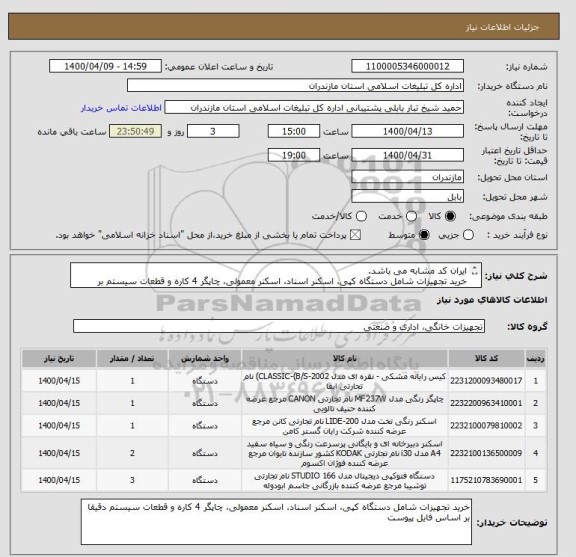Click the CANON MF237W printer item name
The image size is (576, 557).
[x=345, y=403]
